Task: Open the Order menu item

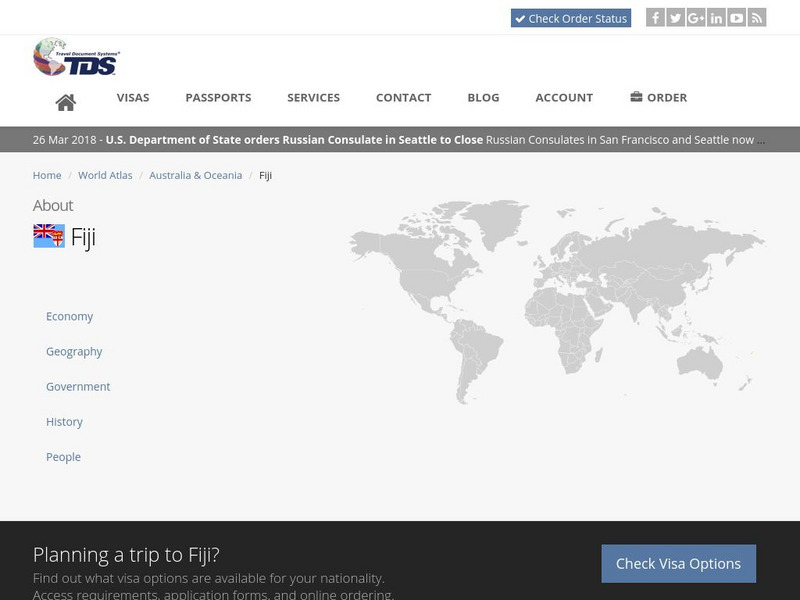Action: tap(659, 97)
